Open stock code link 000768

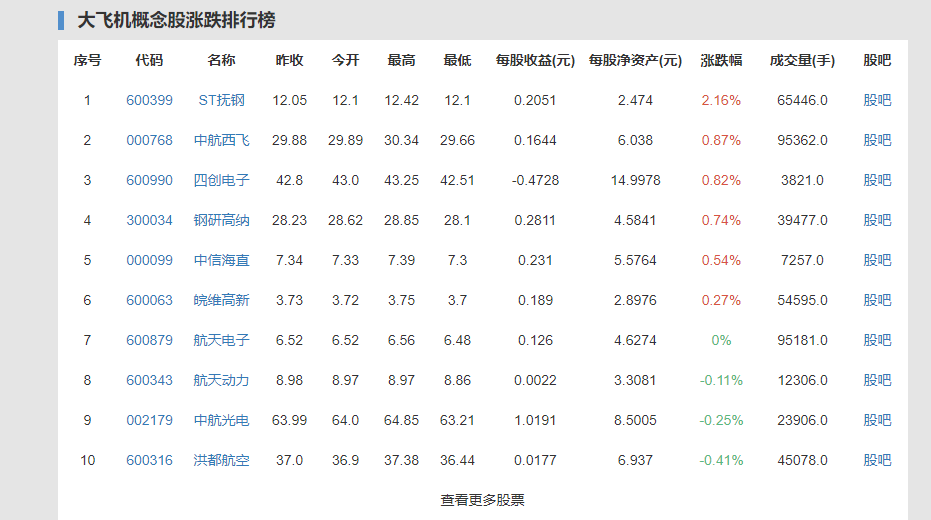(x=149, y=140)
